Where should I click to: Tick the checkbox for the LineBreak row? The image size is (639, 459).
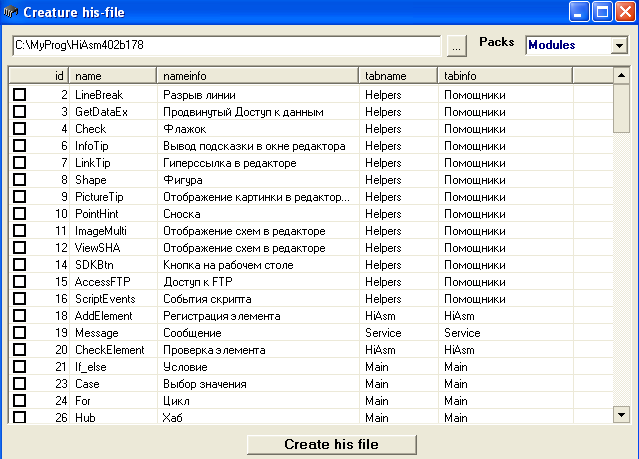[x=19, y=95]
